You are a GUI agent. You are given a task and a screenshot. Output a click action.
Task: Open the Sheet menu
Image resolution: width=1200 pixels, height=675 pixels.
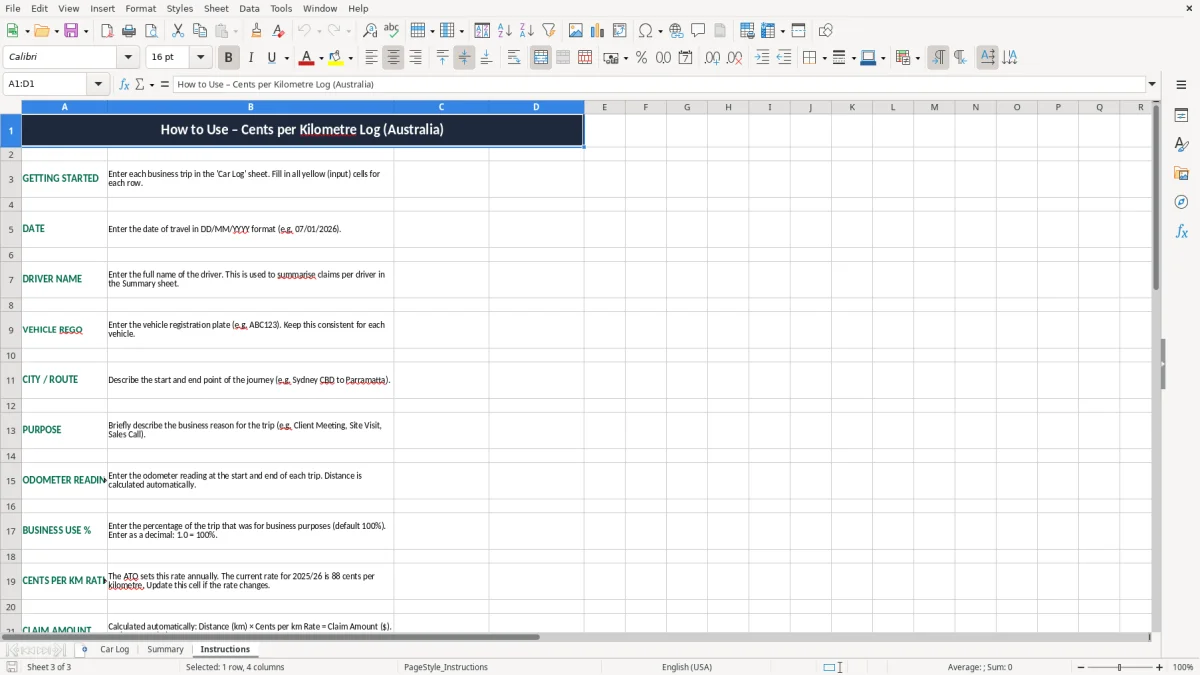(216, 8)
